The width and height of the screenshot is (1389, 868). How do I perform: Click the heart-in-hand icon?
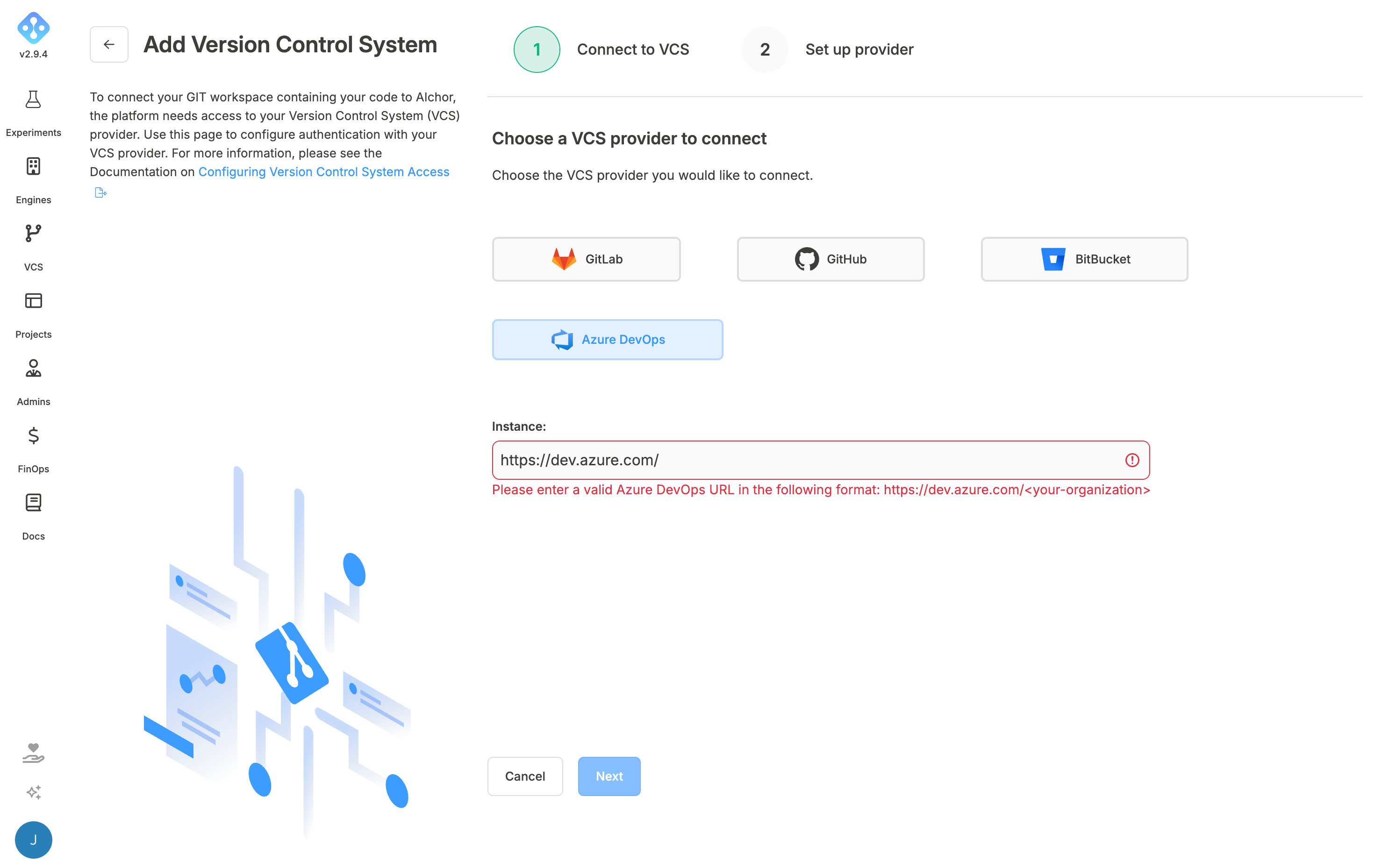click(33, 753)
